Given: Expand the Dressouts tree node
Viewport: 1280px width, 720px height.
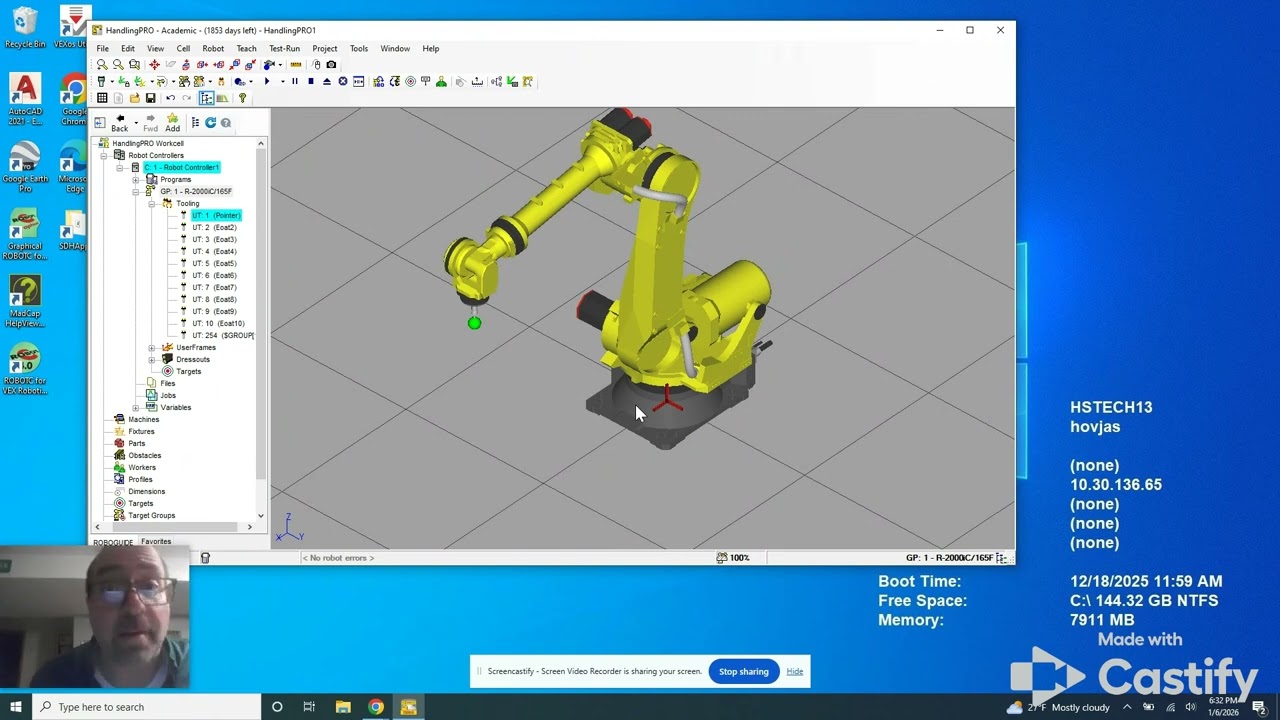Looking at the screenshot, I should click(152, 360).
